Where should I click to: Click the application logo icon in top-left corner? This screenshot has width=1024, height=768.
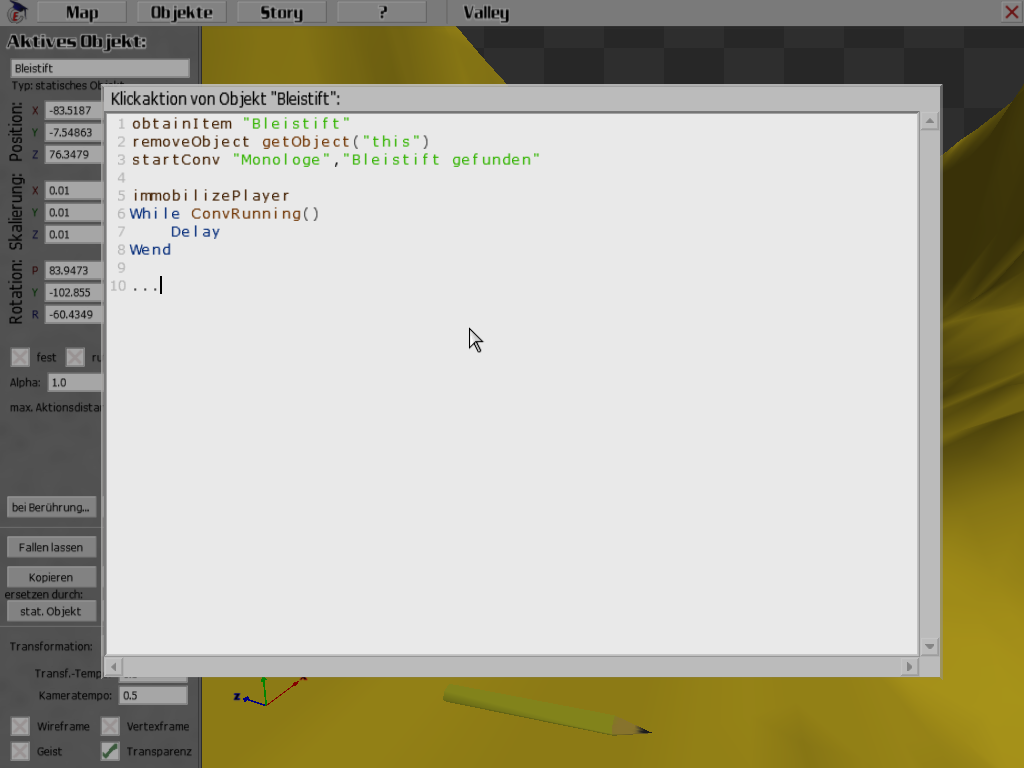[16, 13]
